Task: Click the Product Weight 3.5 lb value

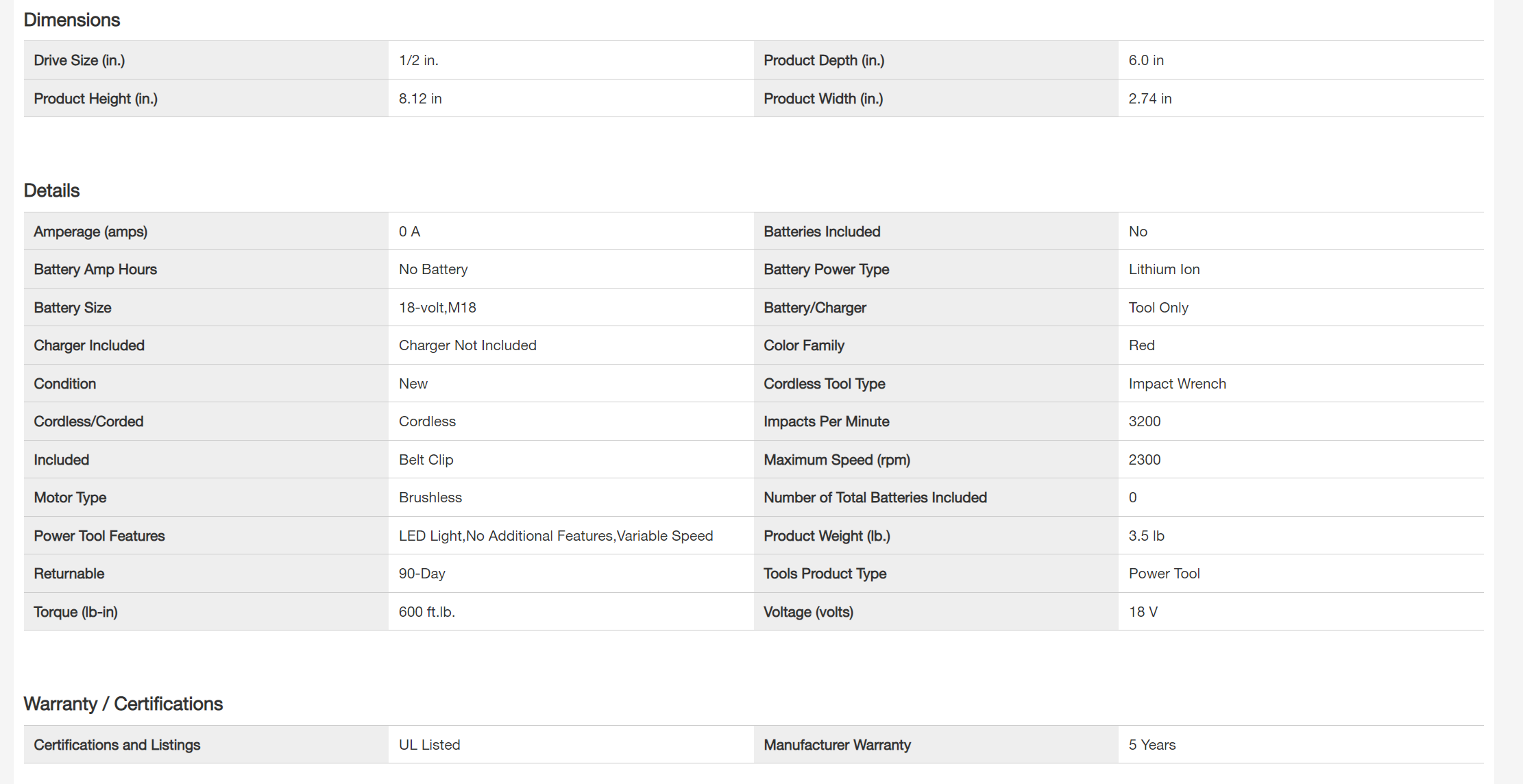Action: (1146, 536)
